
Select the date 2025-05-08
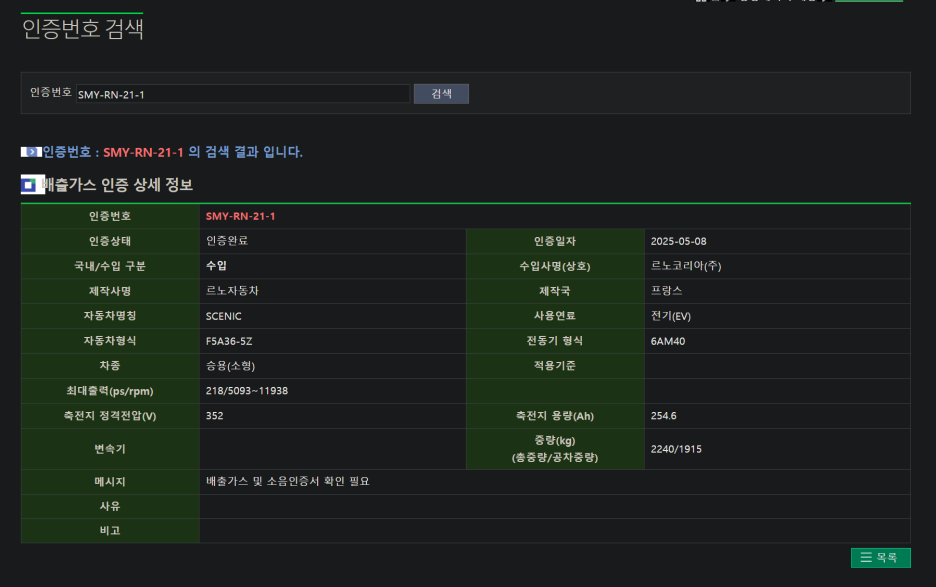(x=678, y=241)
